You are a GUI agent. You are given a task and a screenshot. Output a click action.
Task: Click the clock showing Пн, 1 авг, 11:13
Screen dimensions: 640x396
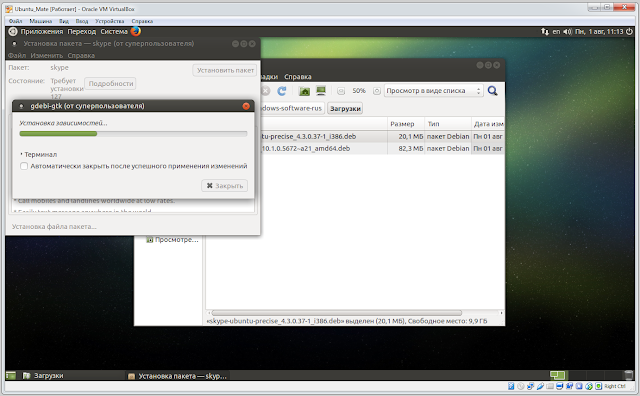point(599,31)
